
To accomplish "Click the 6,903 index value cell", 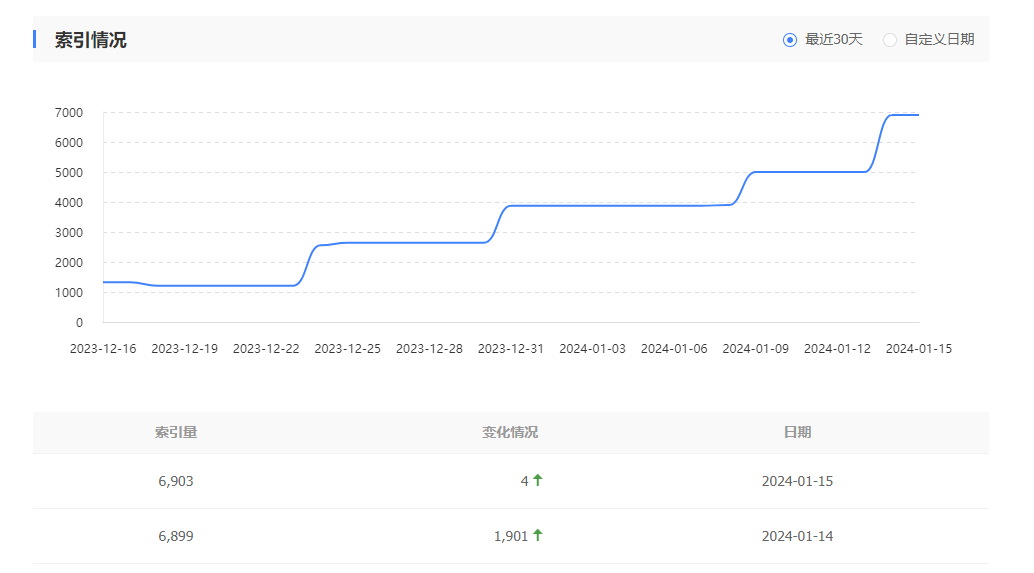I will coord(175,481).
